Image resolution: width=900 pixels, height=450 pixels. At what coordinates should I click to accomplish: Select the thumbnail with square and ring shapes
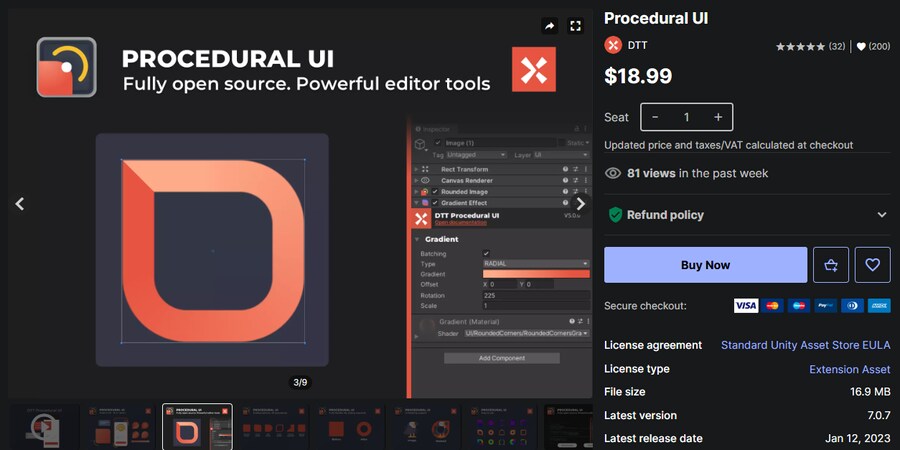pyautogui.click(x=350, y=426)
